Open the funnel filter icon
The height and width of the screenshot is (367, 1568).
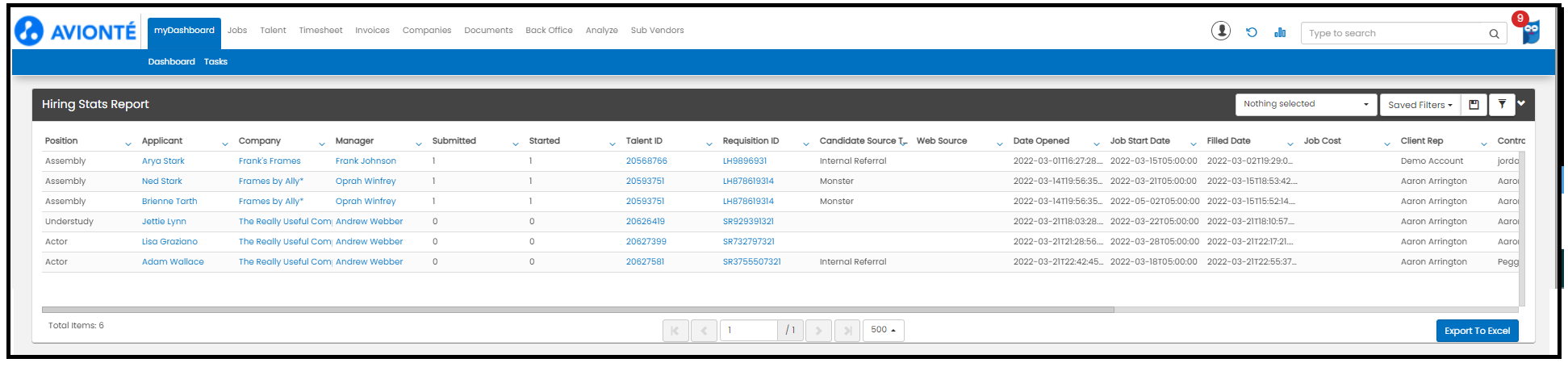[1501, 105]
